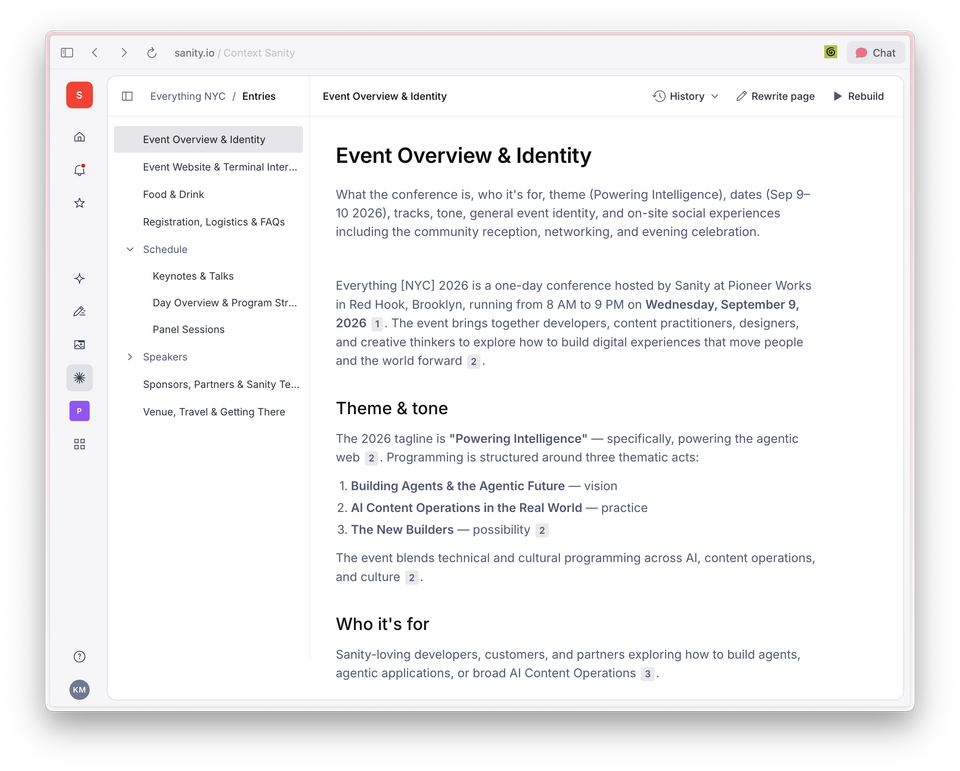
Task: Open Sponsors, Partners & Sanity Te... entry
Action: (208, 385)
